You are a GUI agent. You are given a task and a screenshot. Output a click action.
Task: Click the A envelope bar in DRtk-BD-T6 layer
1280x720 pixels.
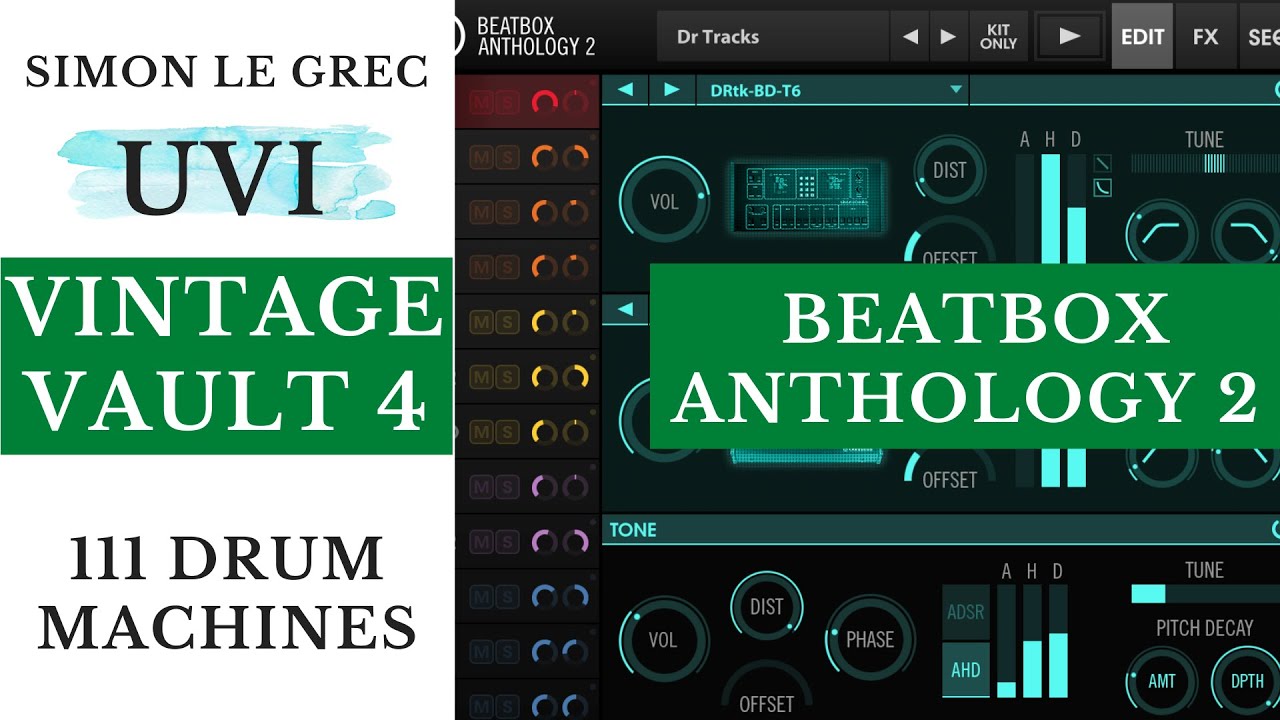1025,208
